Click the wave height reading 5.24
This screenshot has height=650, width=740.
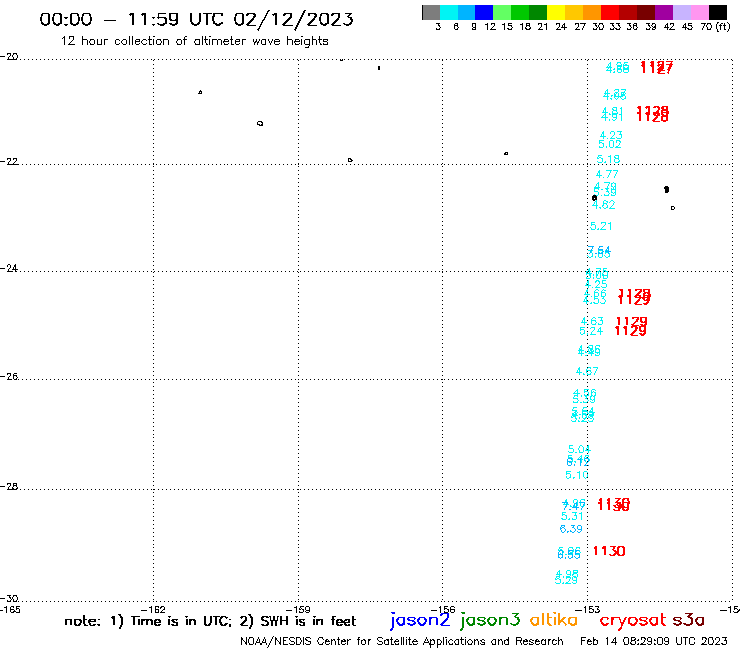click(591, 331)
